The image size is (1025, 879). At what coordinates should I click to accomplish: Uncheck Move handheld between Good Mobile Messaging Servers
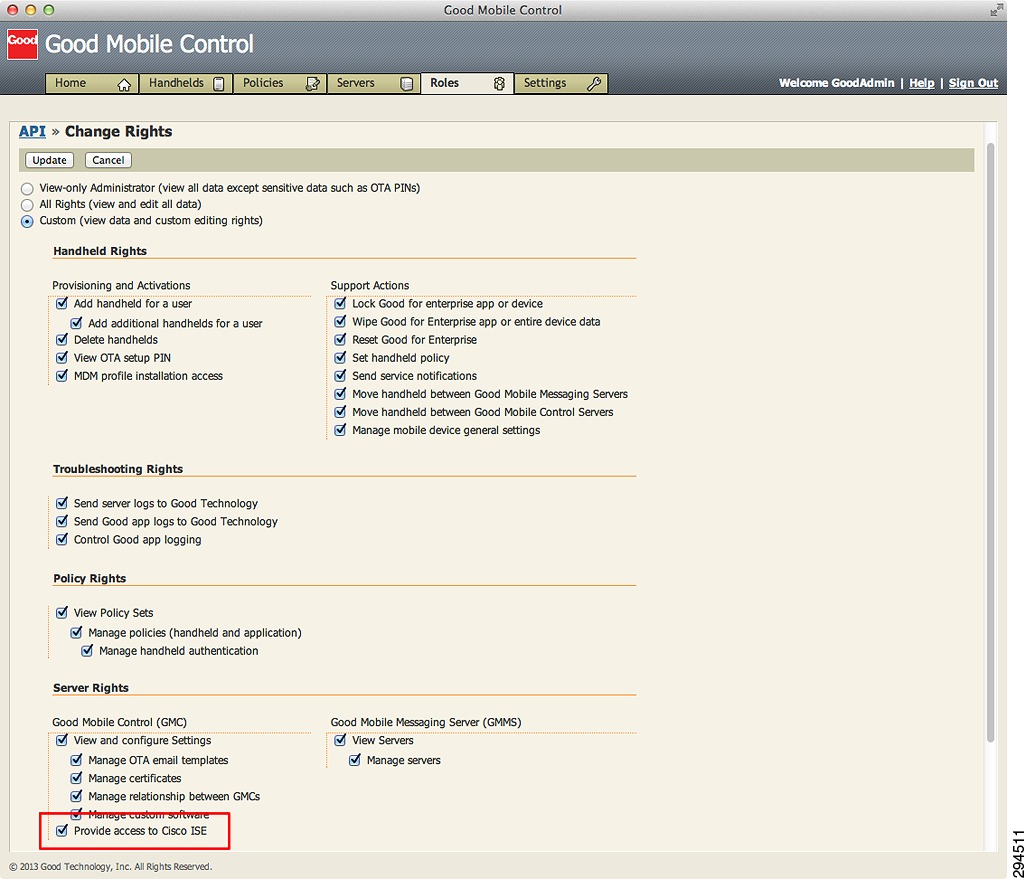click(x=340, y=393)
